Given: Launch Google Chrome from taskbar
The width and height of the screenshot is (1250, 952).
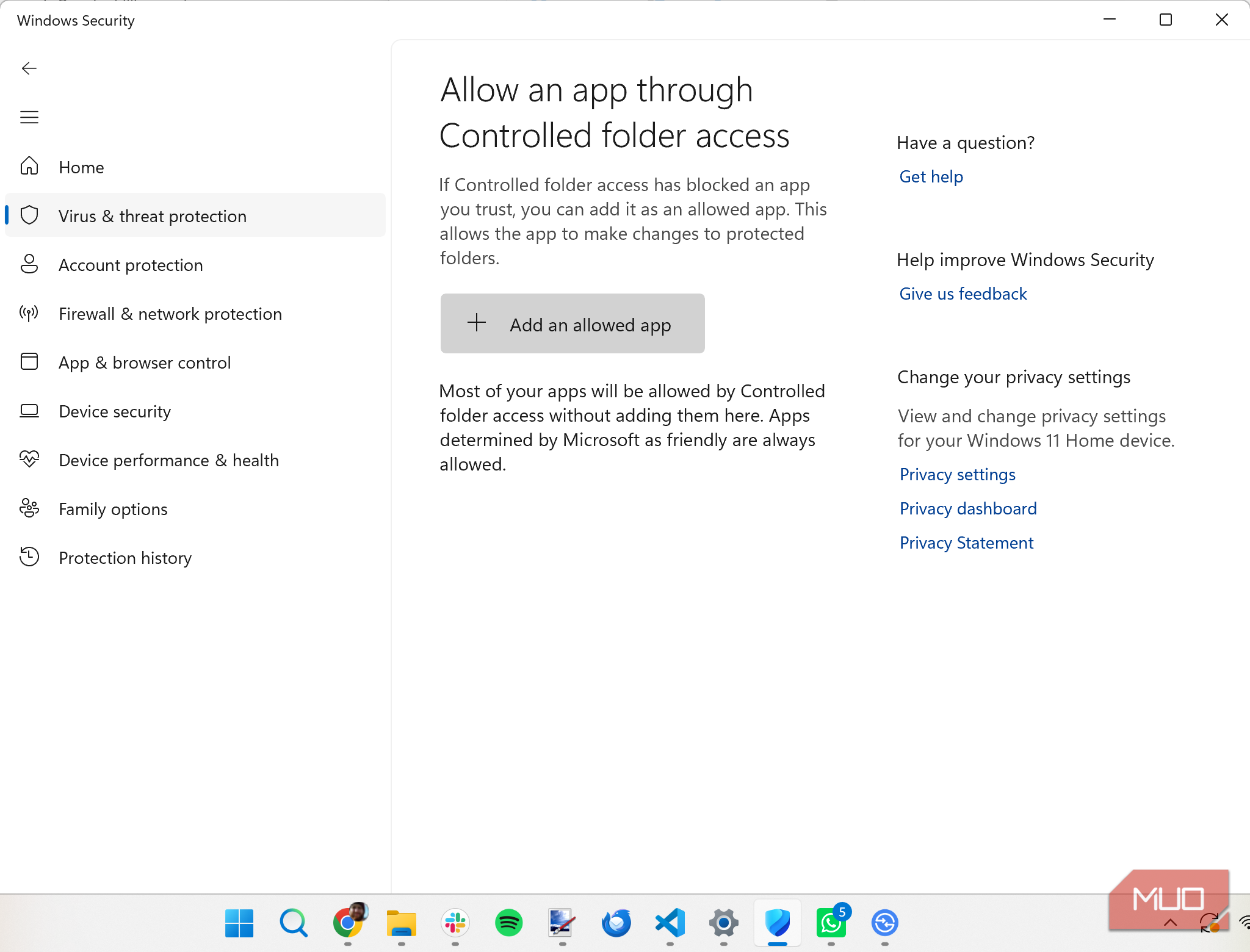Looking at the screenshot, I should click(348, 923).
